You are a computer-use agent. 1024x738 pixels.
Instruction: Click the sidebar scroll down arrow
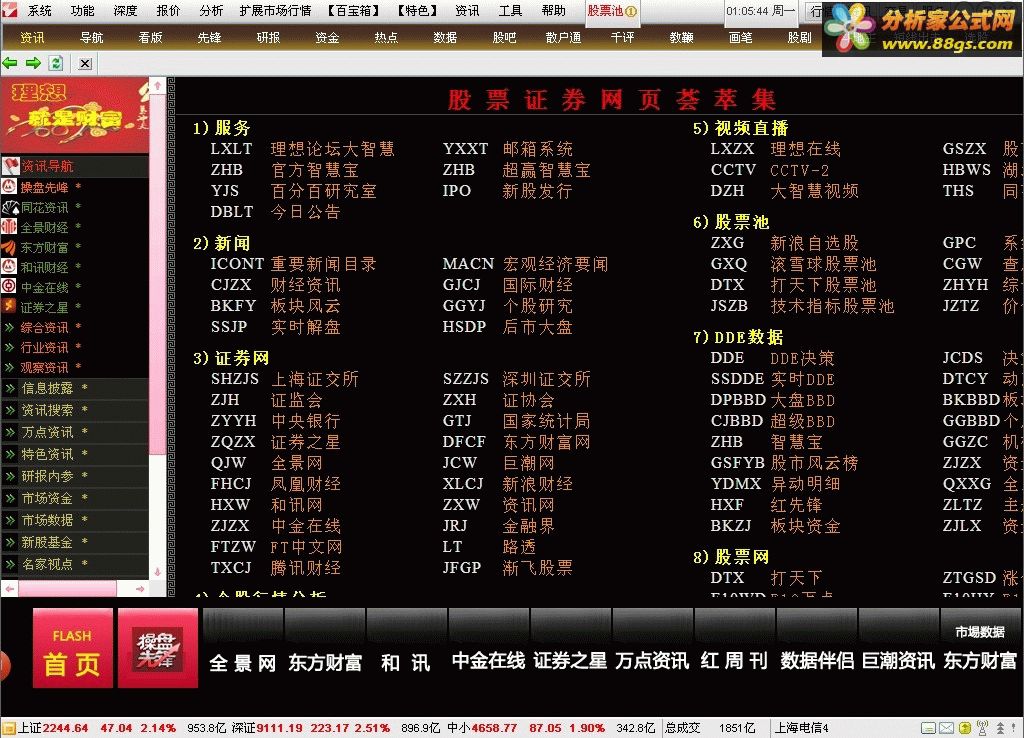[x=157, y=571]
